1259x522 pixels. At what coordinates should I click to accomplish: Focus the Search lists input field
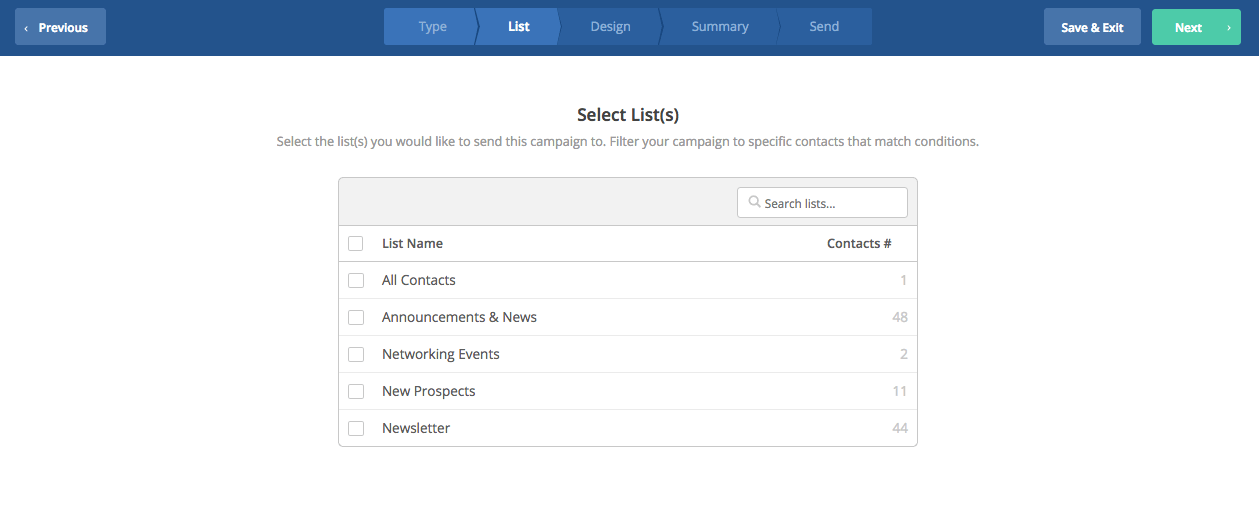(822, 203)
